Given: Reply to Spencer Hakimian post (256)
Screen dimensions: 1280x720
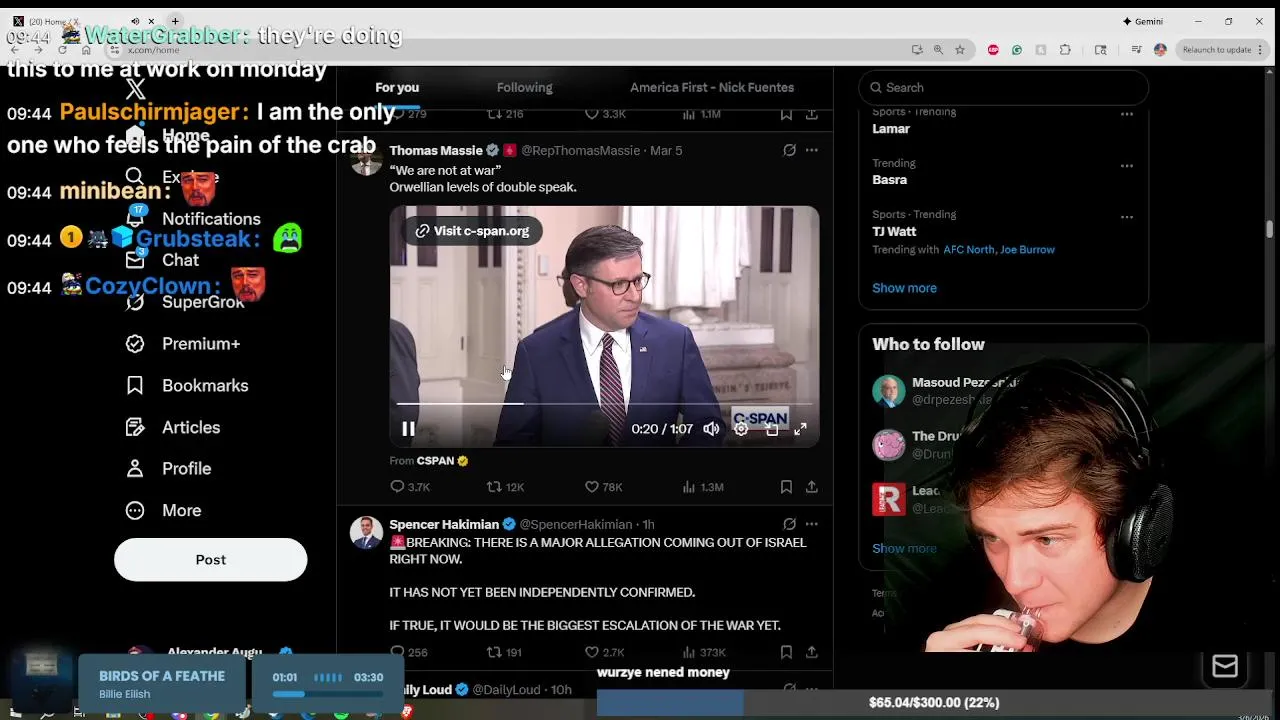Looking at the screenshot, I should click(x=408, y=652).
